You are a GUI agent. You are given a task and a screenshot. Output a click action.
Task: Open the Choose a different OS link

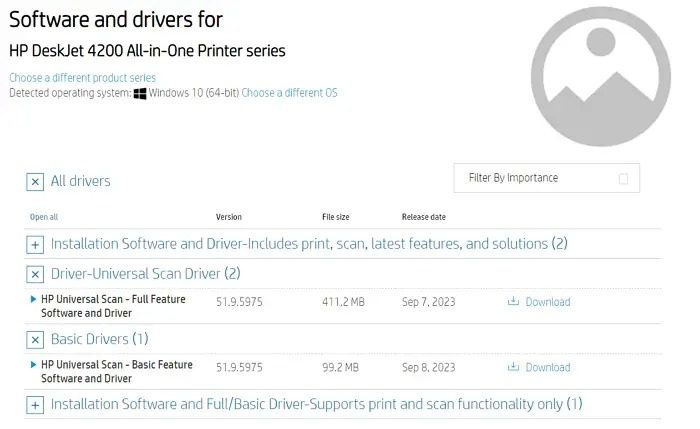coord(289,93)
